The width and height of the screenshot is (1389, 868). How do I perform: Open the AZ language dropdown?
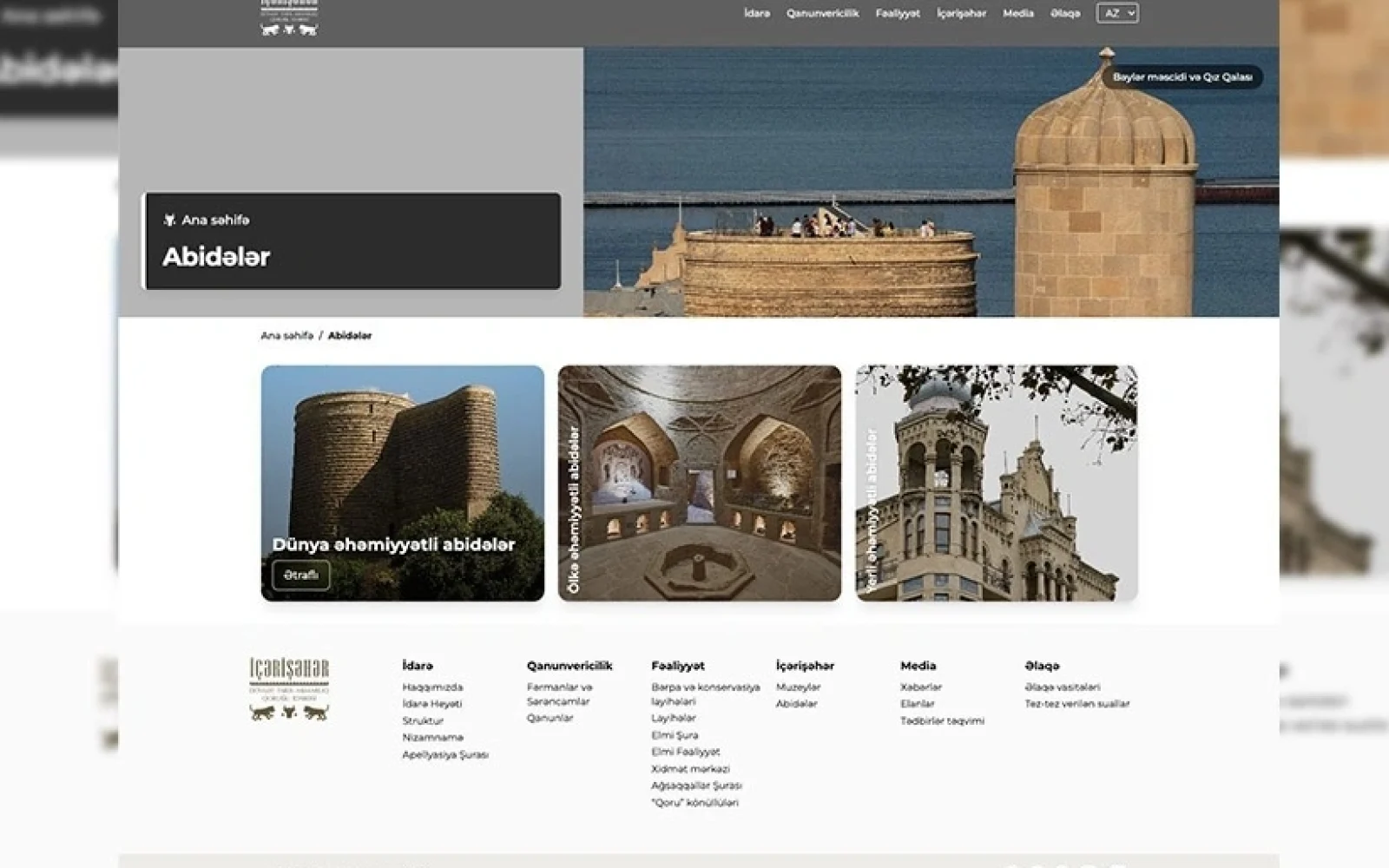(1117, 13)
